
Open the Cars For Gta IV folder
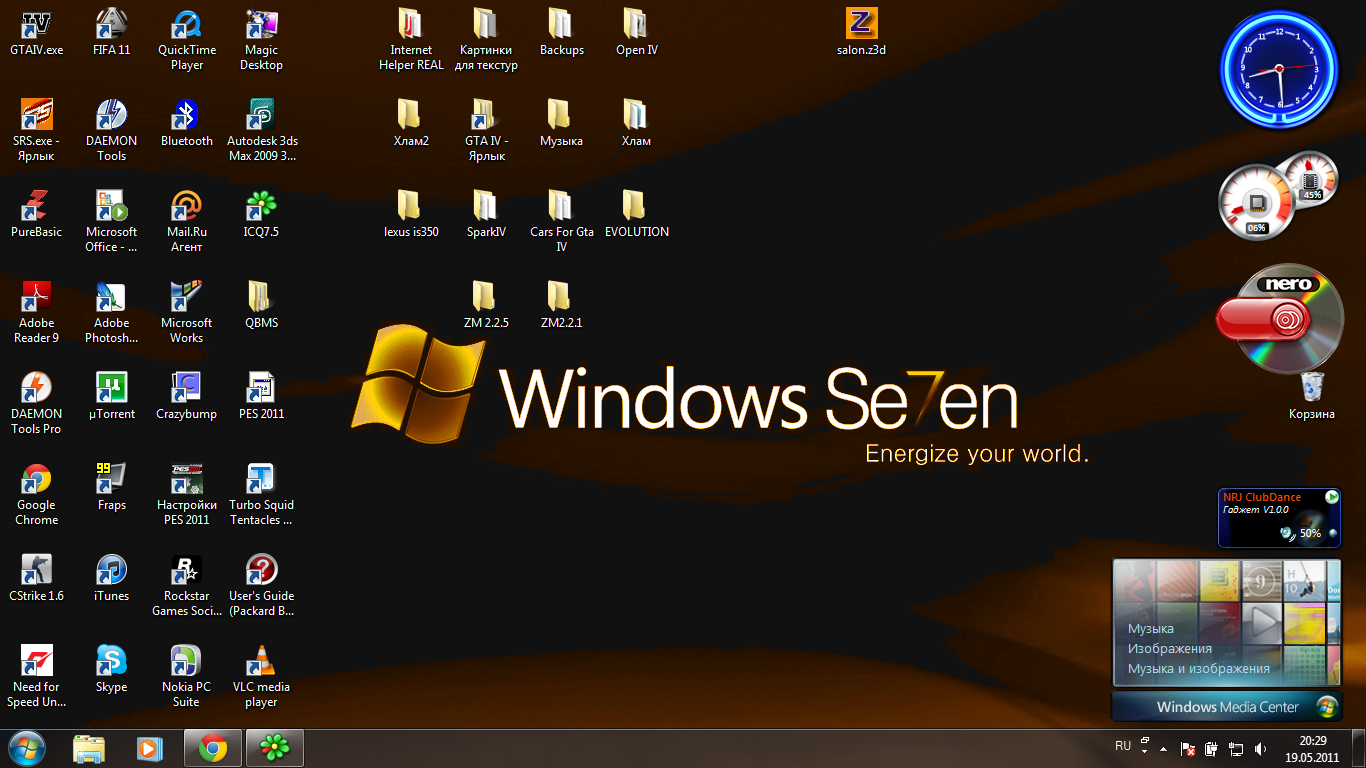[x=561, y=221]
